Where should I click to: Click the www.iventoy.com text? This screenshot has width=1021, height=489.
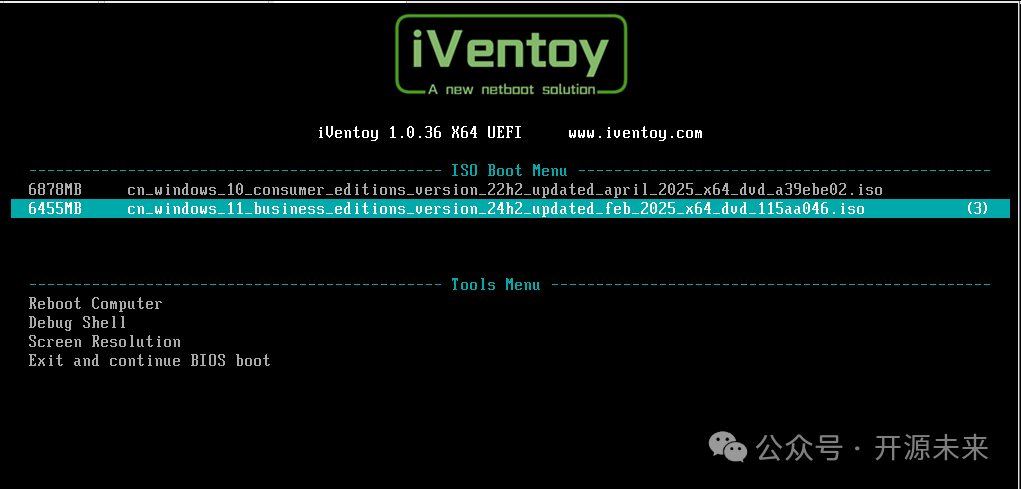click(635, 133)
